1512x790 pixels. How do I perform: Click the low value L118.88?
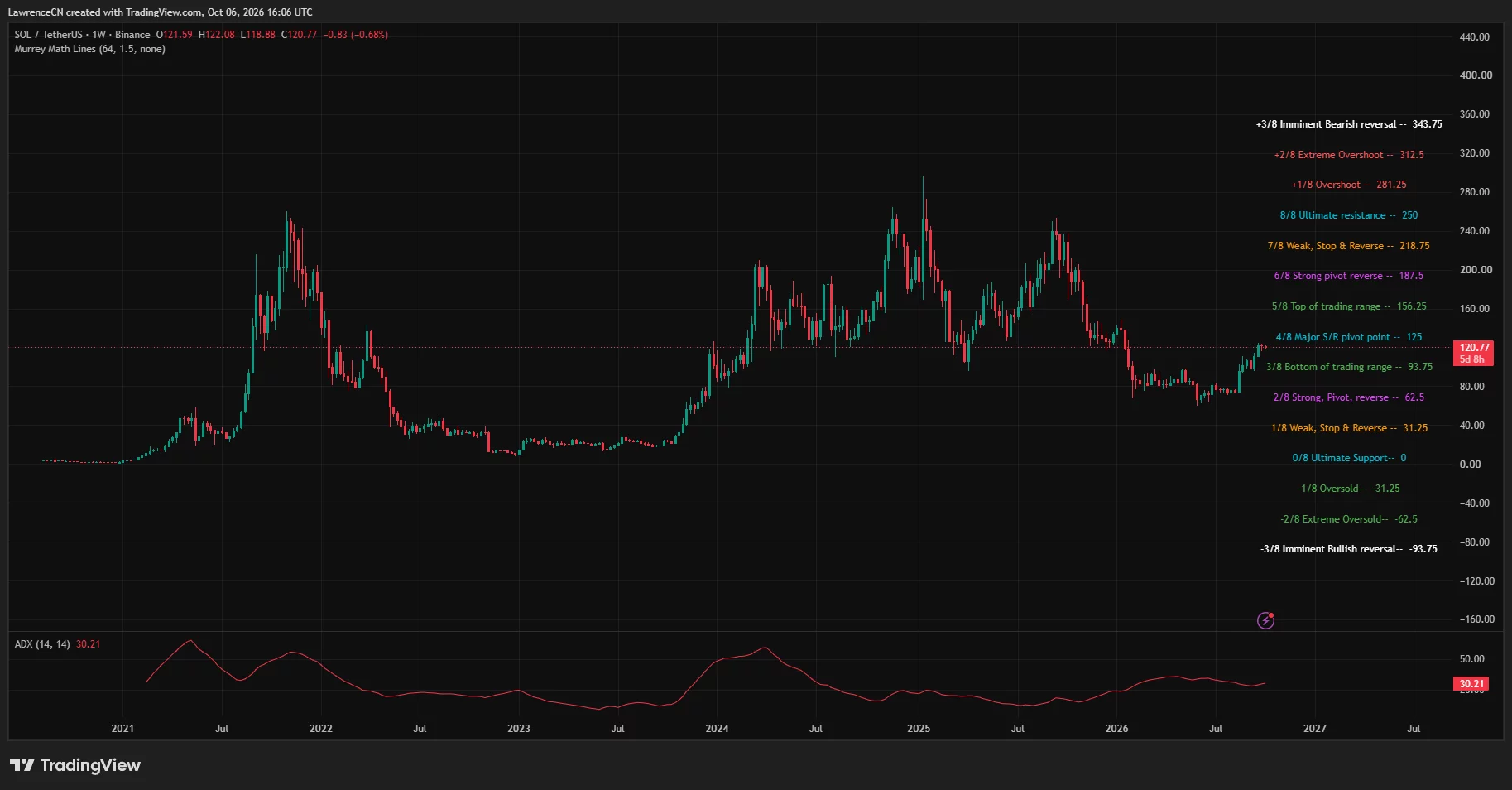(258, 35)
